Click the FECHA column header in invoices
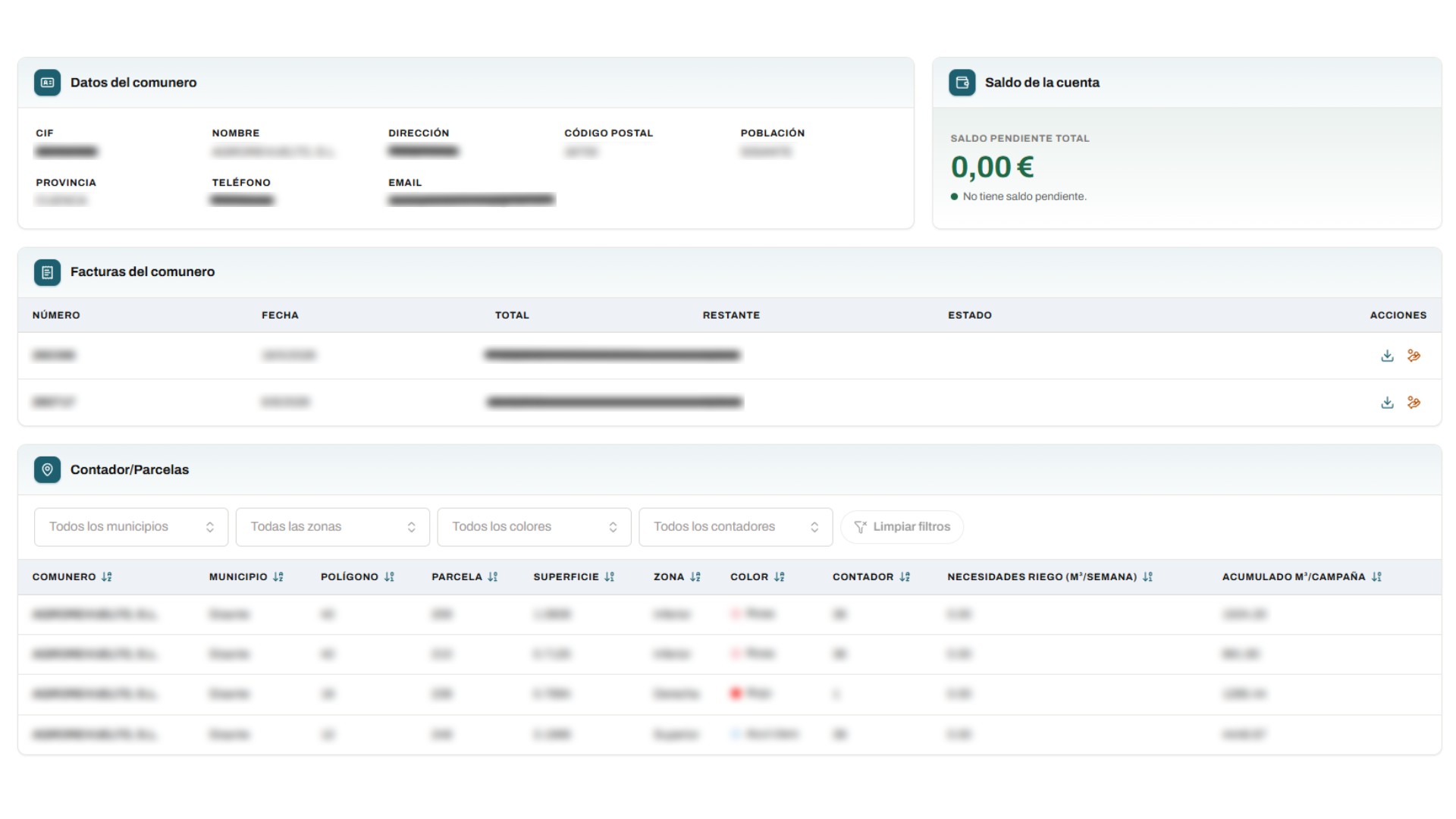 [280, 315]
